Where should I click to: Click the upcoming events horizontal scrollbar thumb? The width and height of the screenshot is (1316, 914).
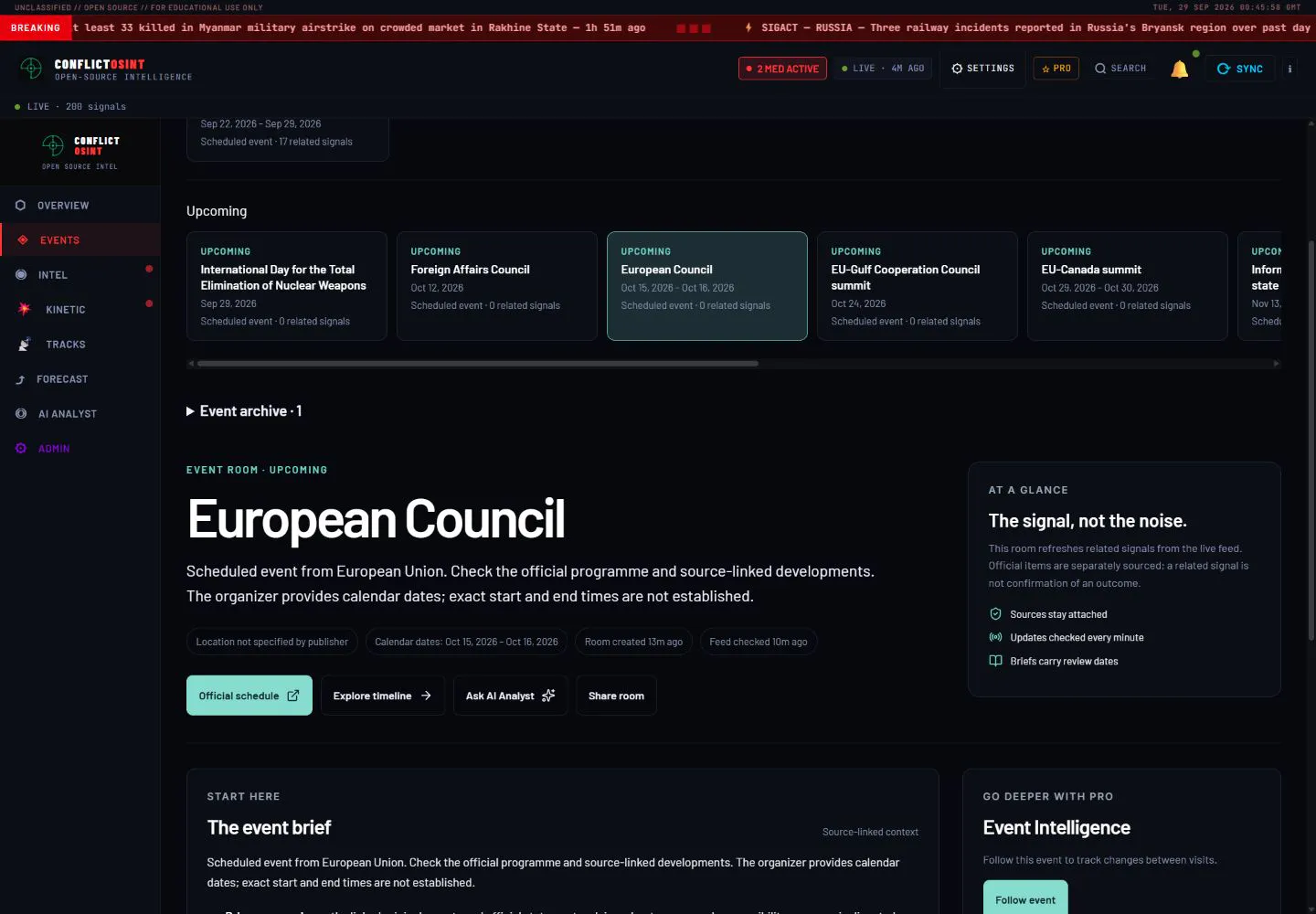pos(478,364)
